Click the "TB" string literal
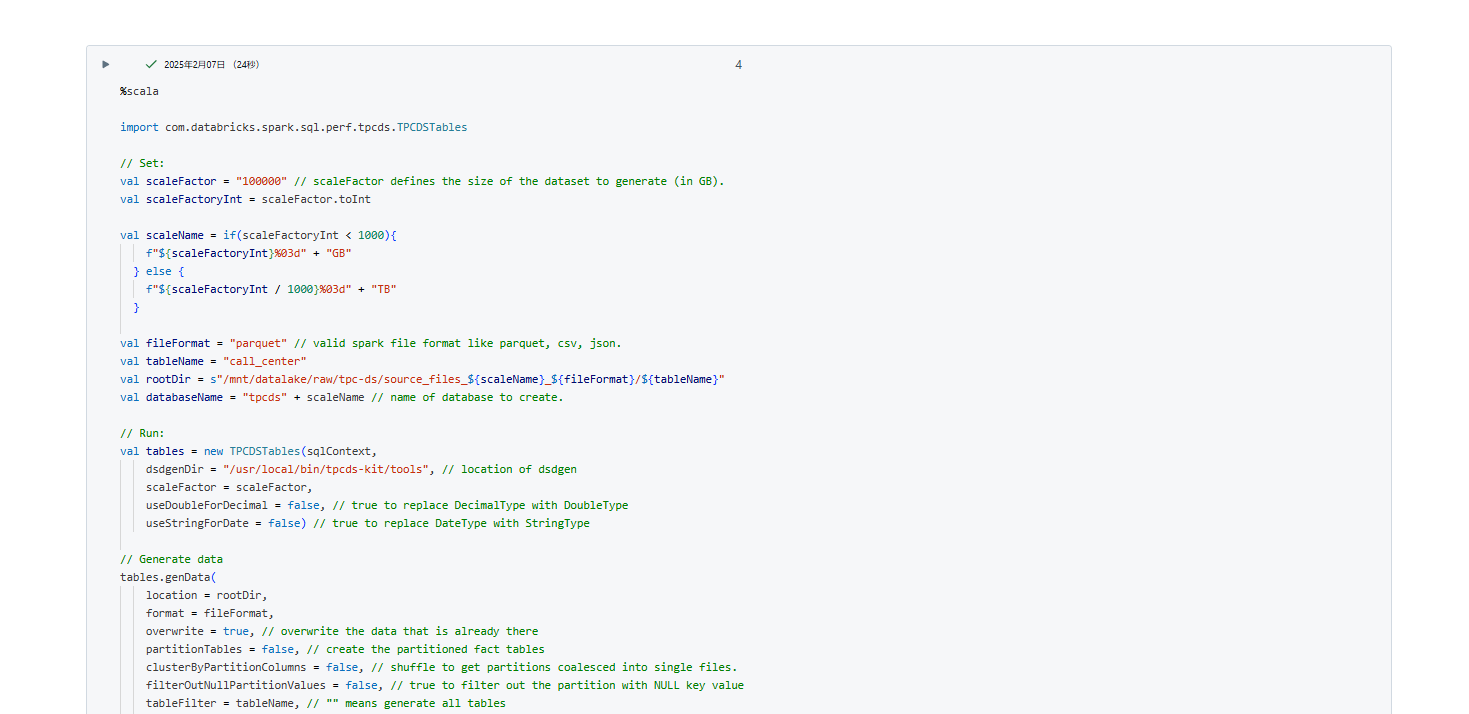Image resolution: width=1469 pixels, height=714 pixels. pos(384,289)
